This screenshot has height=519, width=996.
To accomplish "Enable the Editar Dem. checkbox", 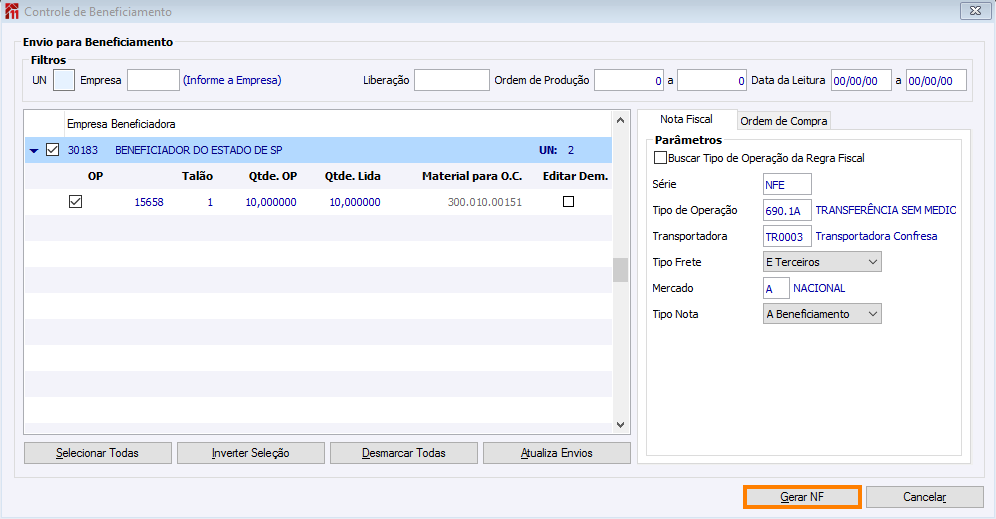I will (x=569, y=201).
